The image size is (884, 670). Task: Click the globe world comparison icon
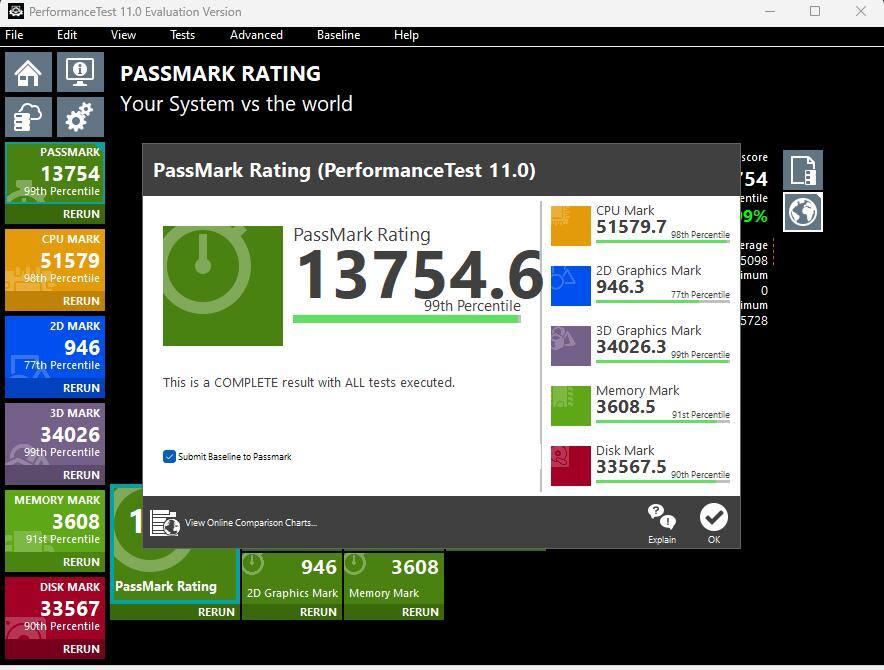pyautogui.click(x=803, y=212)
